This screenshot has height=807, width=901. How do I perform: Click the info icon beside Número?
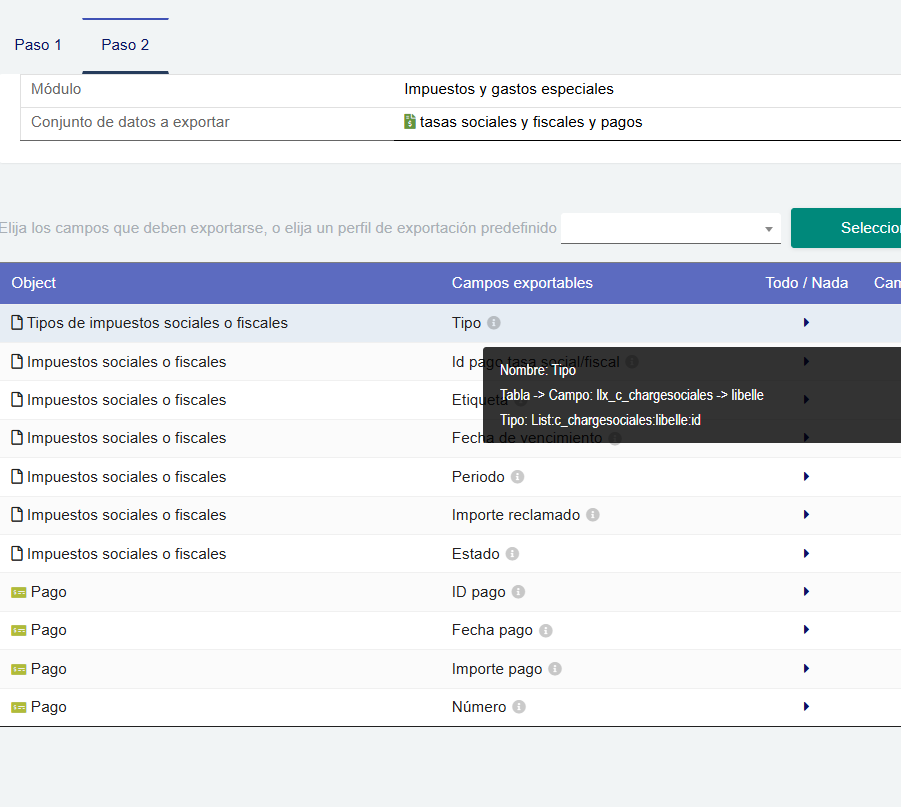point(519,707)
